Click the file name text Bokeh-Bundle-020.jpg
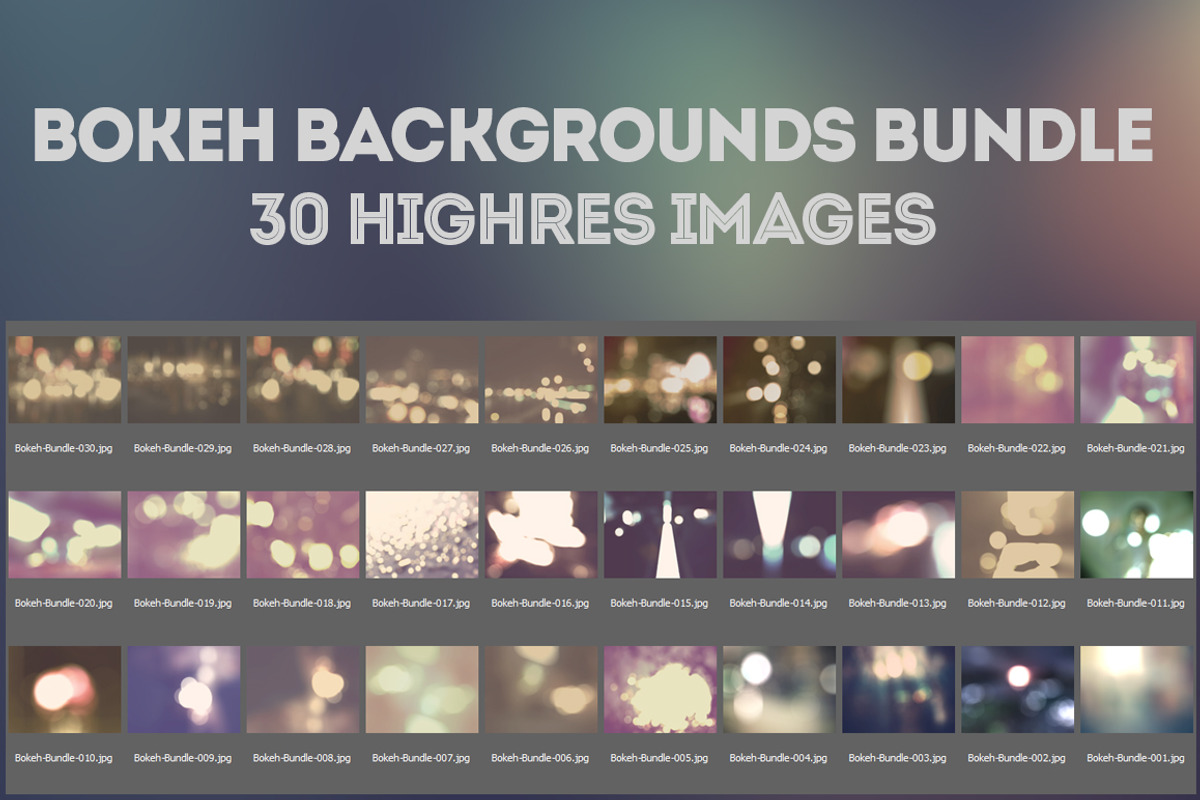 [x=64, y=604]
